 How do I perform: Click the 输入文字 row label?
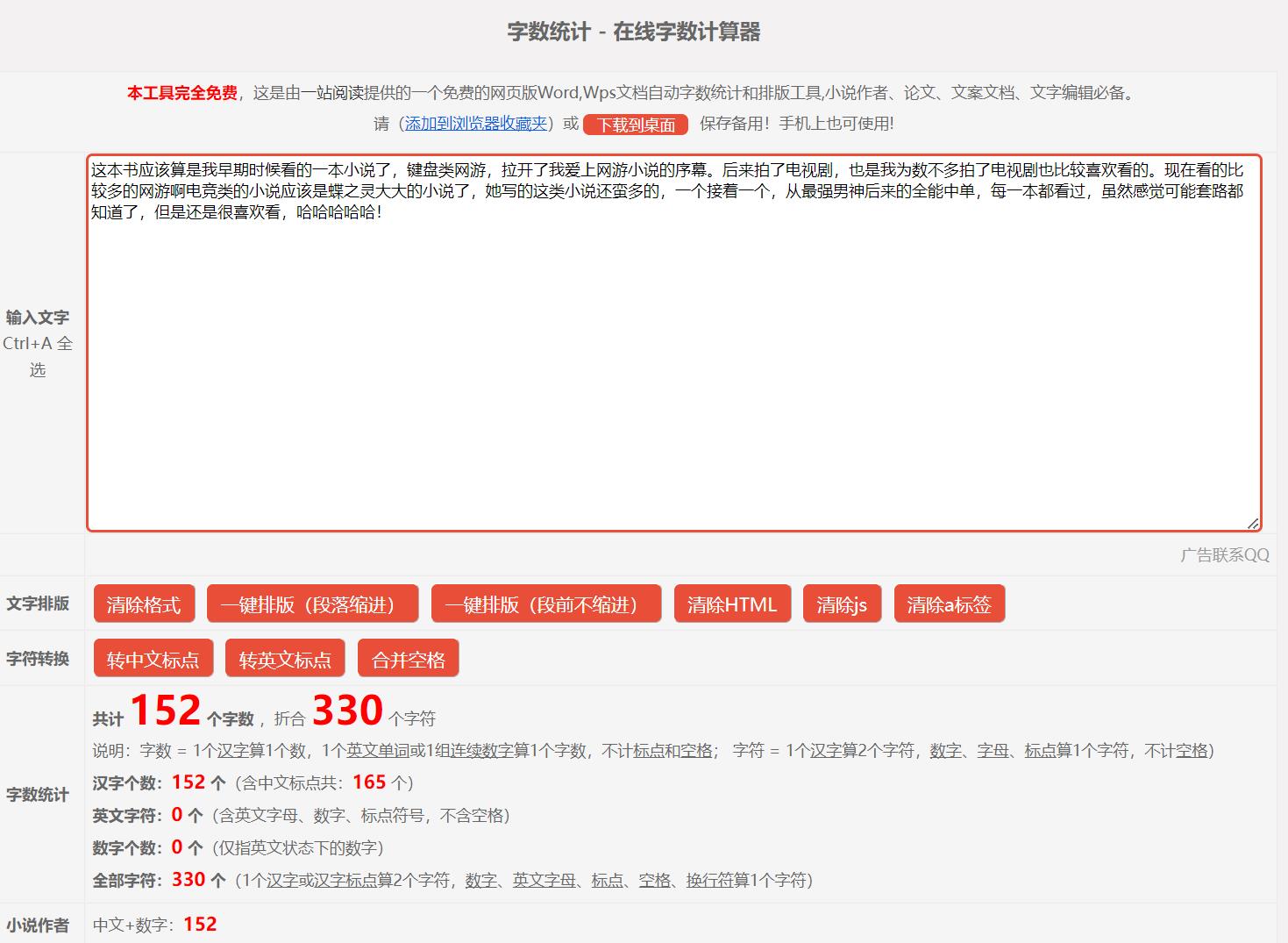37,318
